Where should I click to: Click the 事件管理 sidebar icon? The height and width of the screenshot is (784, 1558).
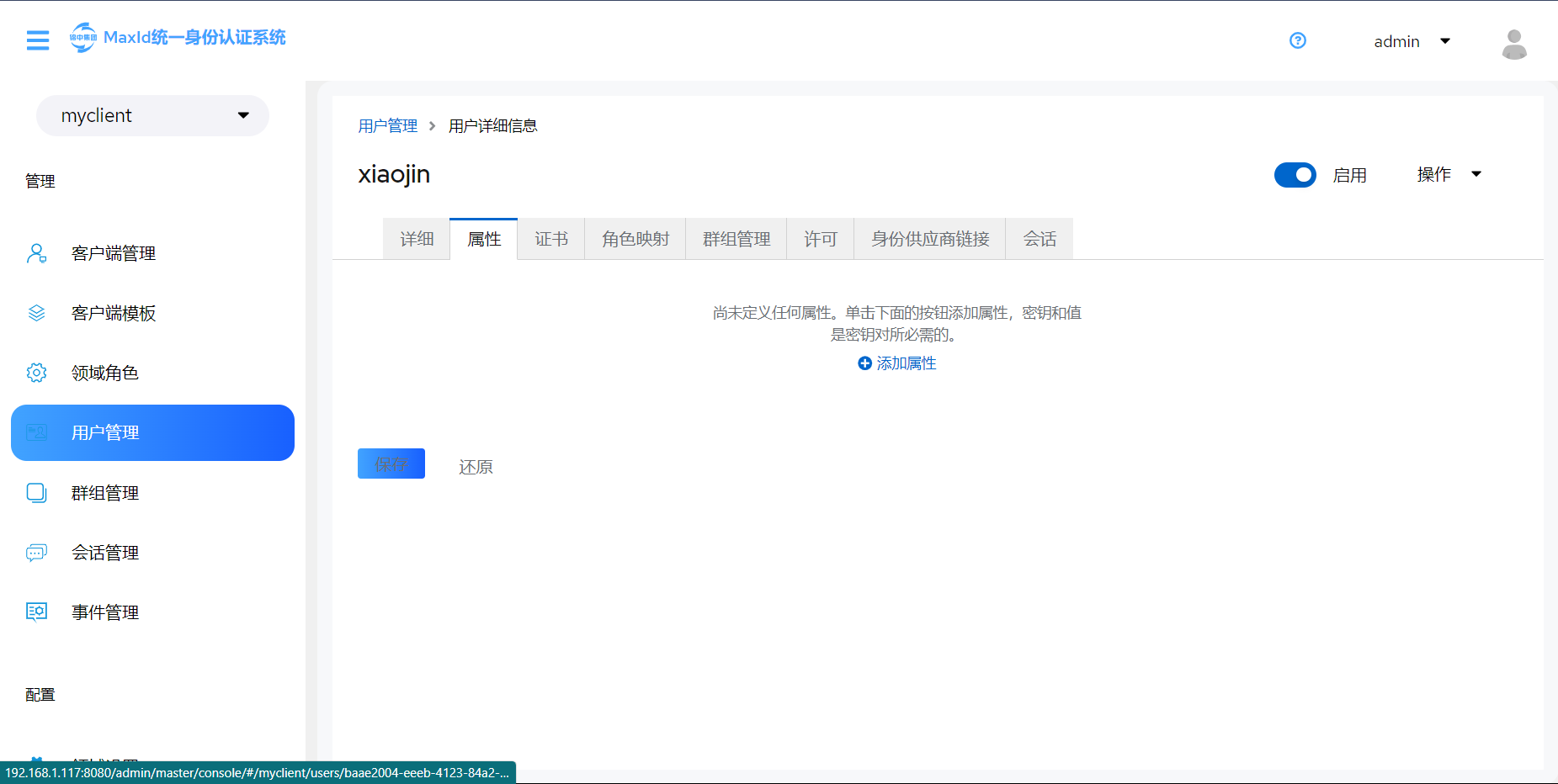[36, 612]
